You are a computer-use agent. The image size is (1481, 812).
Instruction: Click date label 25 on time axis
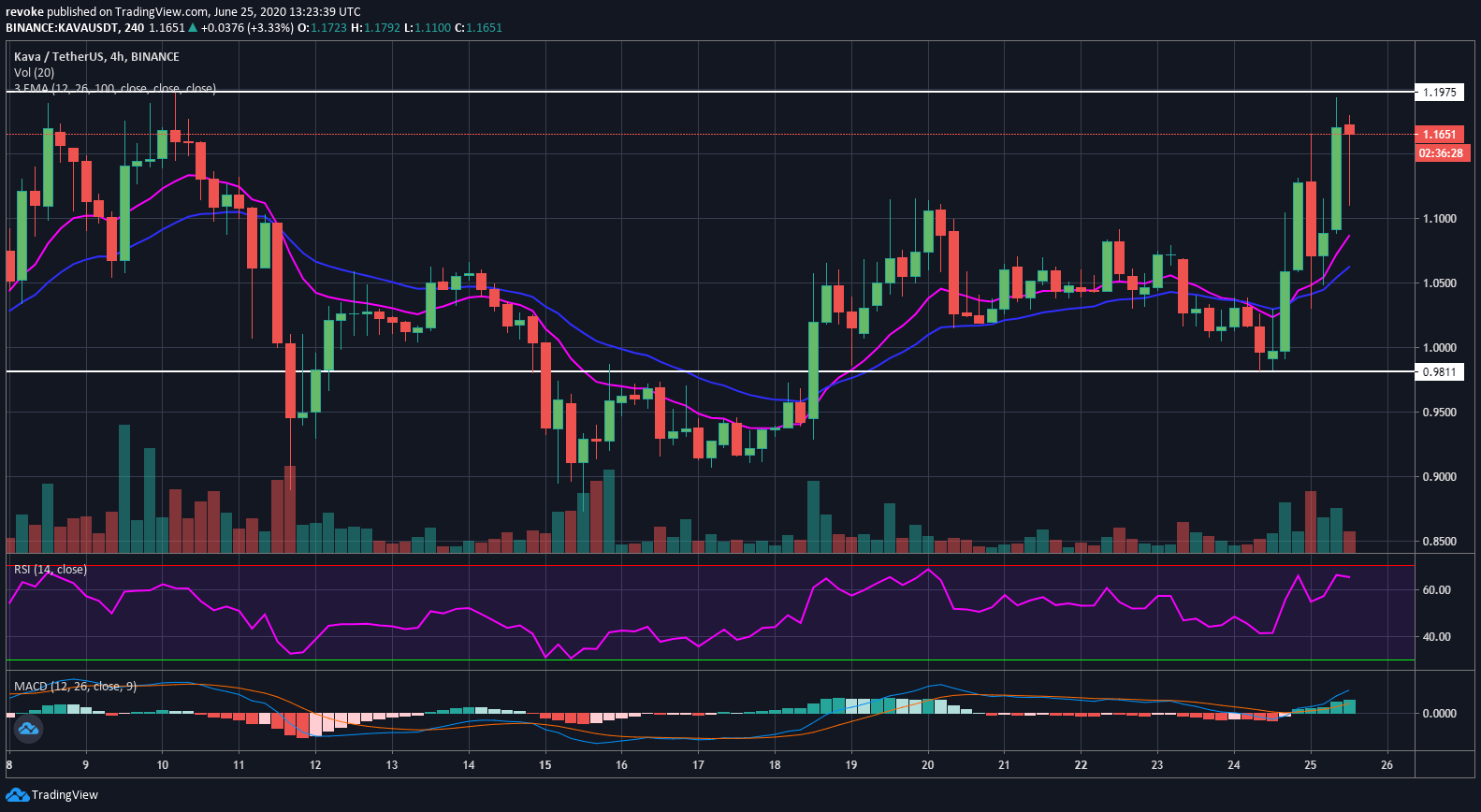click(1310, 765)
